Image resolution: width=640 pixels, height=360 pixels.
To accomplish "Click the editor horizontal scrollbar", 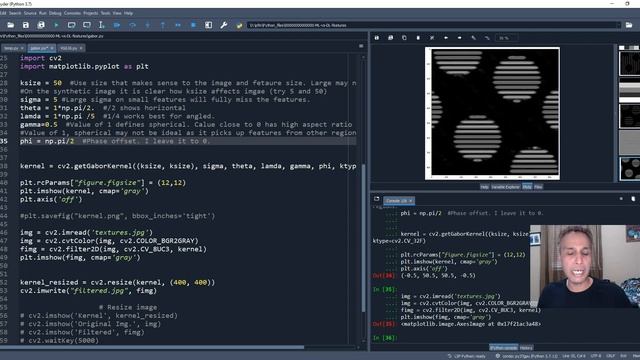I will point(152,347).
